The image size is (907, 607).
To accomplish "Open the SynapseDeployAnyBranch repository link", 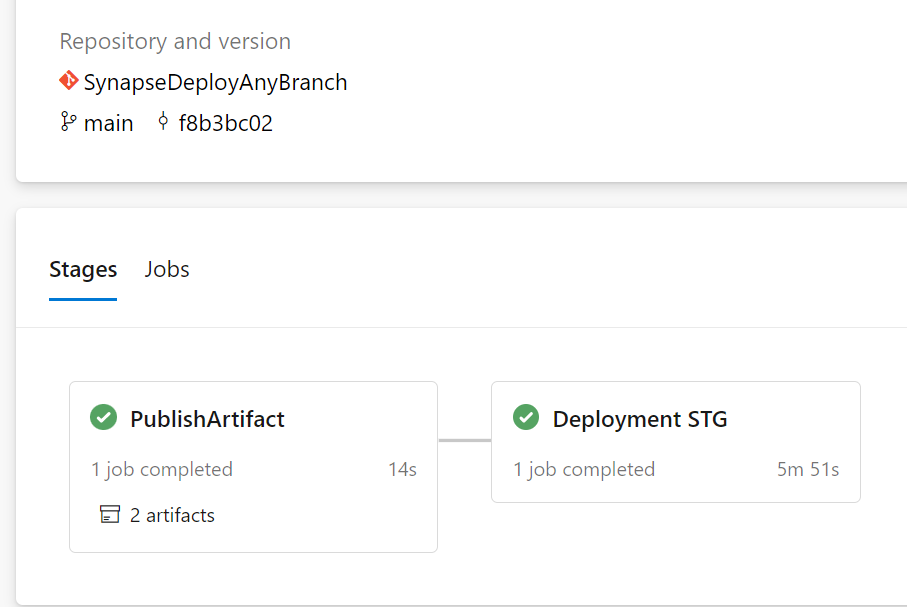I will pos(215,83).
